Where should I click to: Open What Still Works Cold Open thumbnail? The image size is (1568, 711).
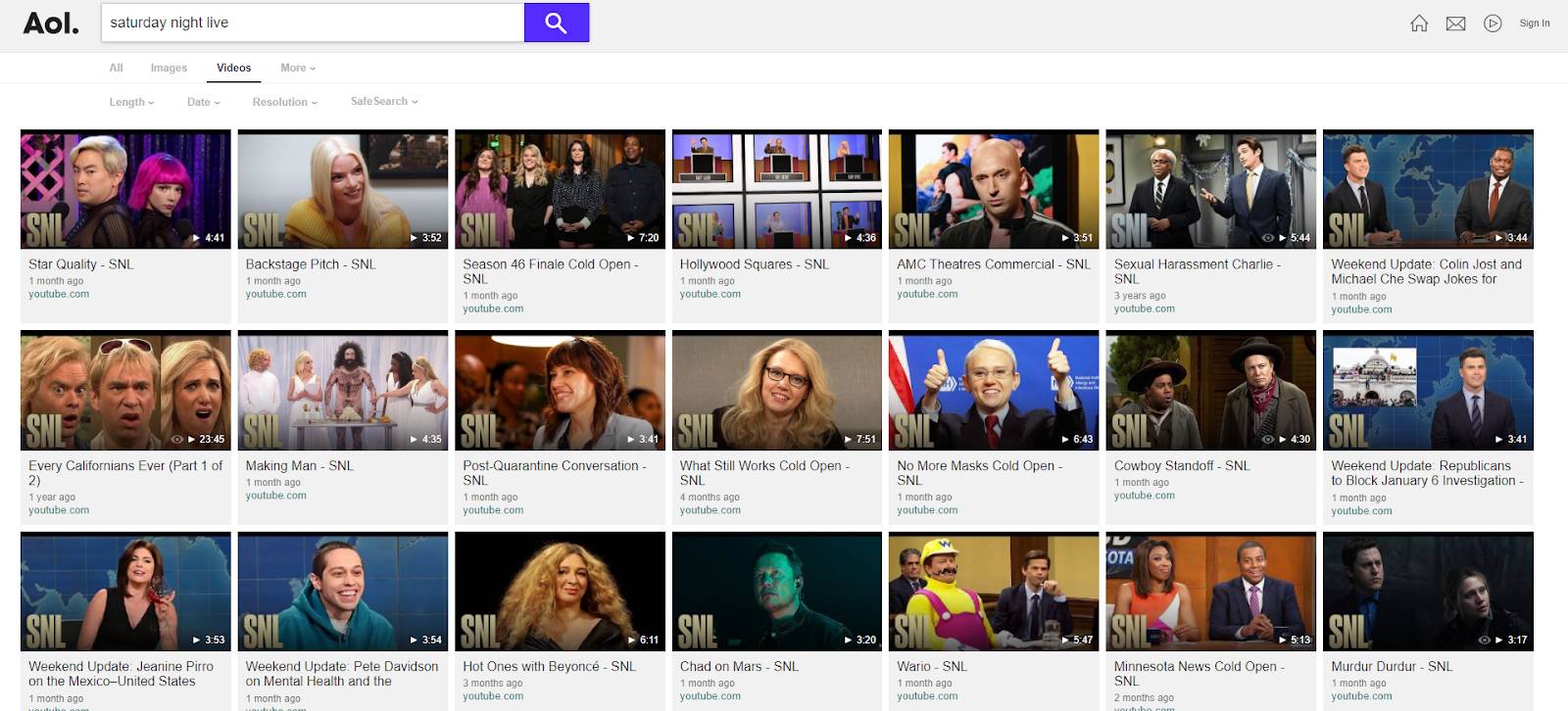click(777, 391)
